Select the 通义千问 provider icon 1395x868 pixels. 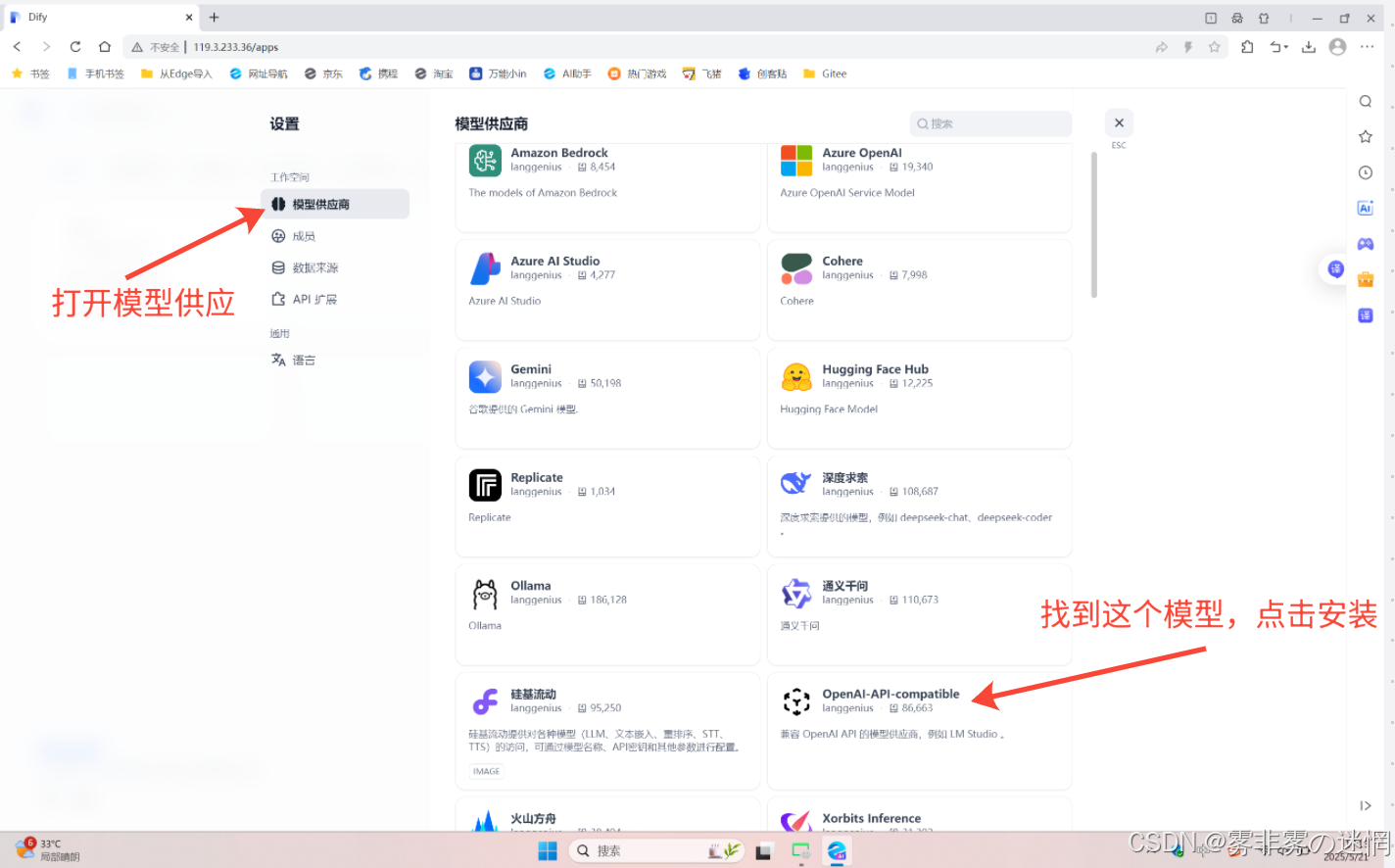796,594
